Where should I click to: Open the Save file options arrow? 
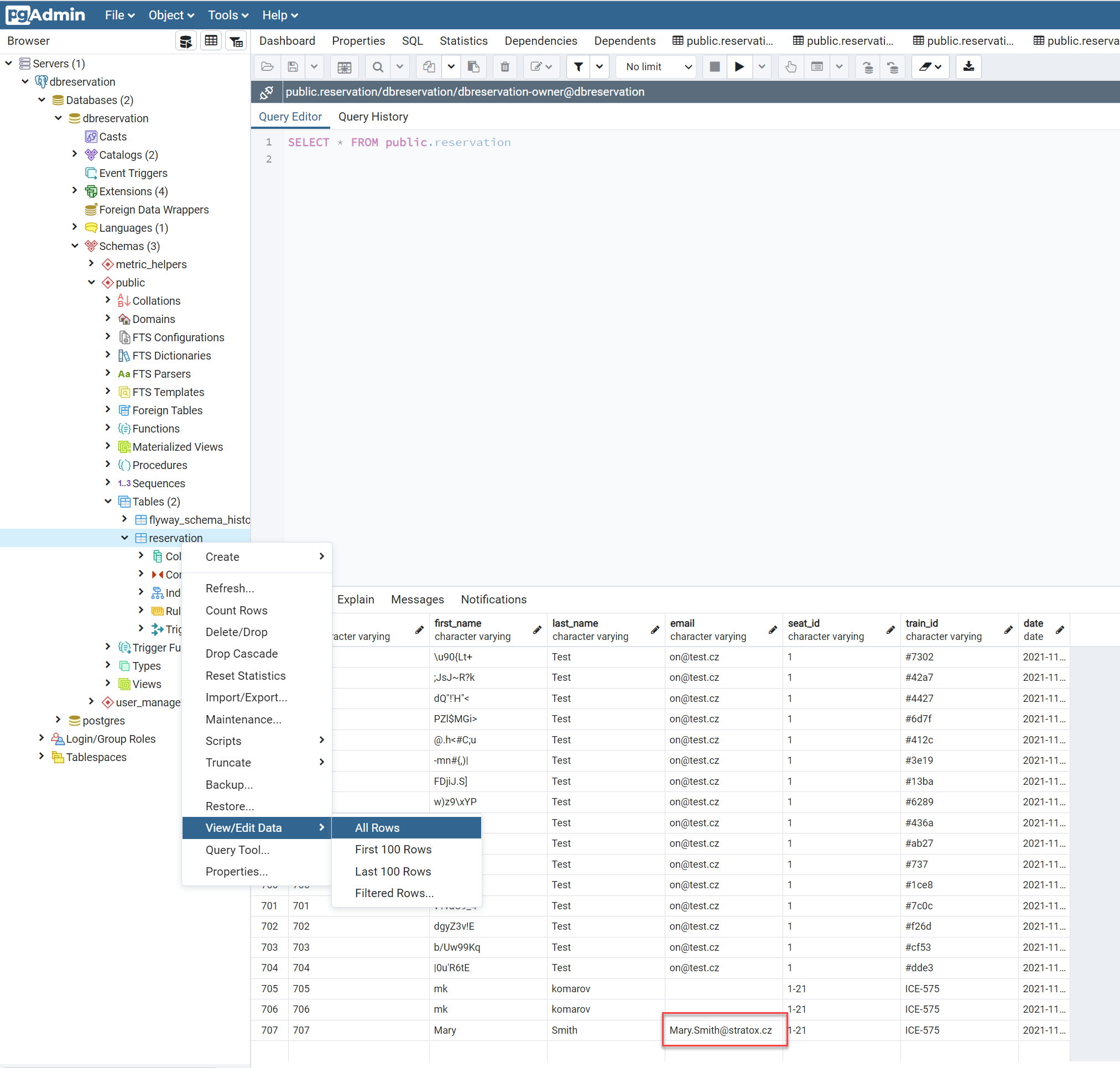[x=314, y=66]
